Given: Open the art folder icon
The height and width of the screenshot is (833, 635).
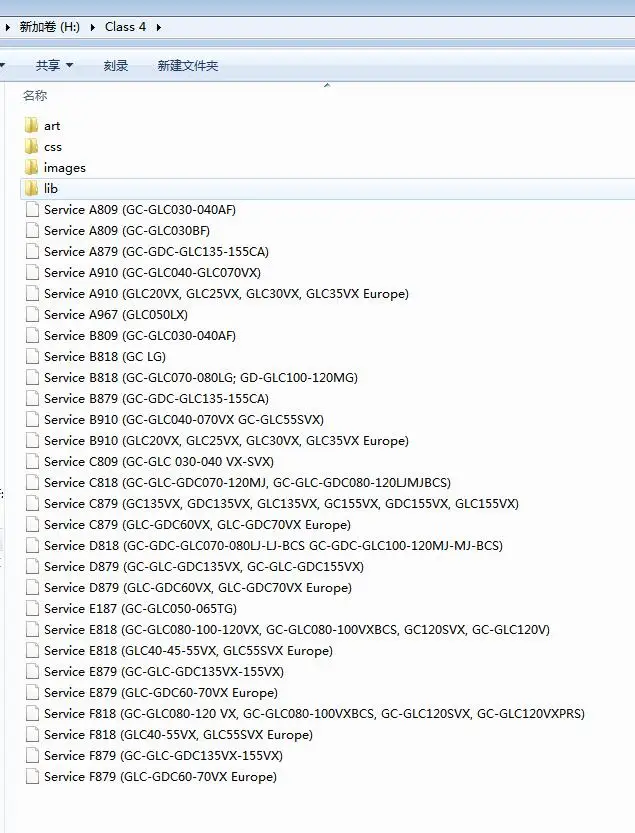Looking at the screenshot, I should point(32,125).
